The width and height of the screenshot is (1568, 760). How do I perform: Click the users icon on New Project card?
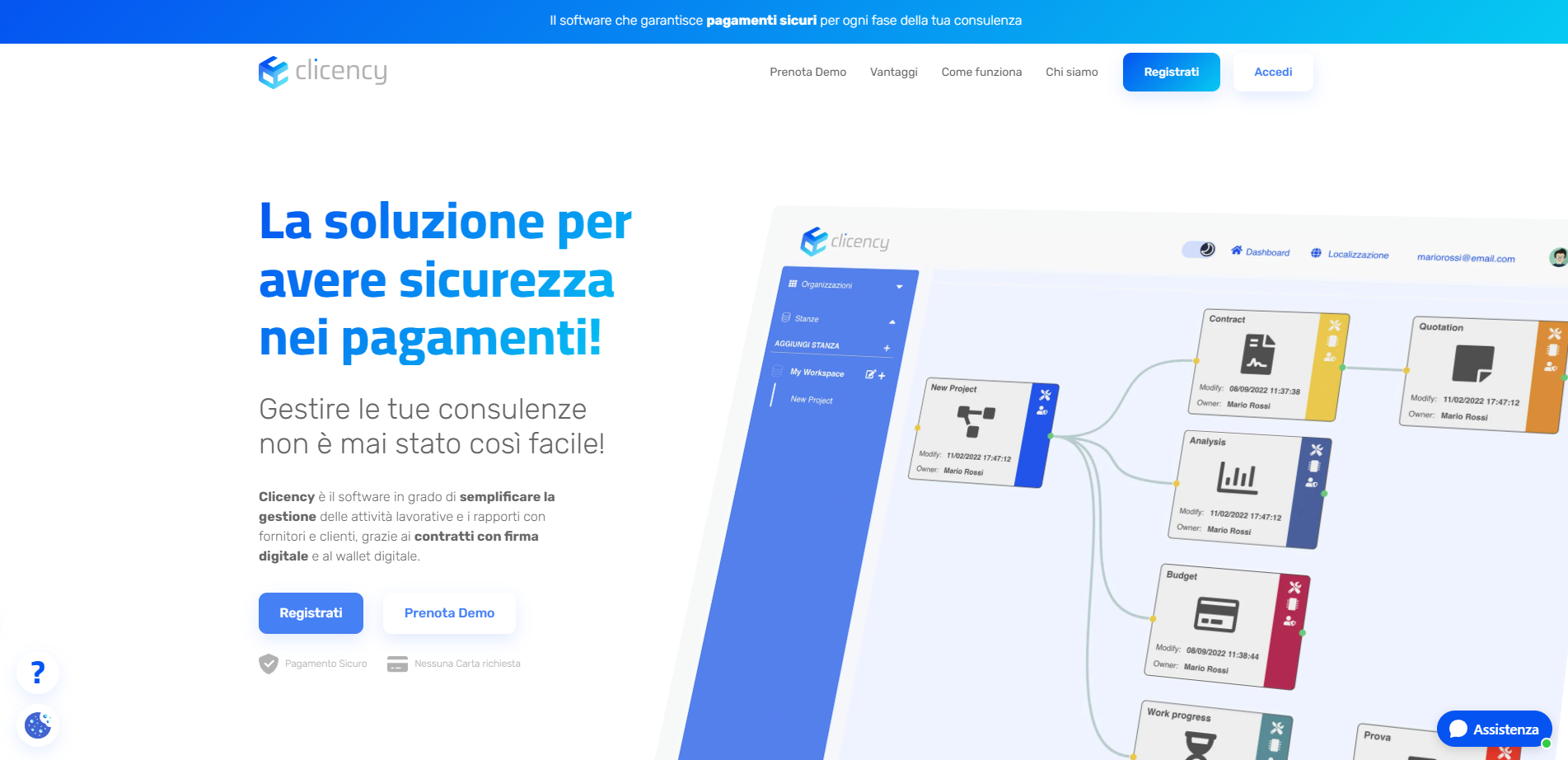pyautogui.click(x=1041, y=410)
